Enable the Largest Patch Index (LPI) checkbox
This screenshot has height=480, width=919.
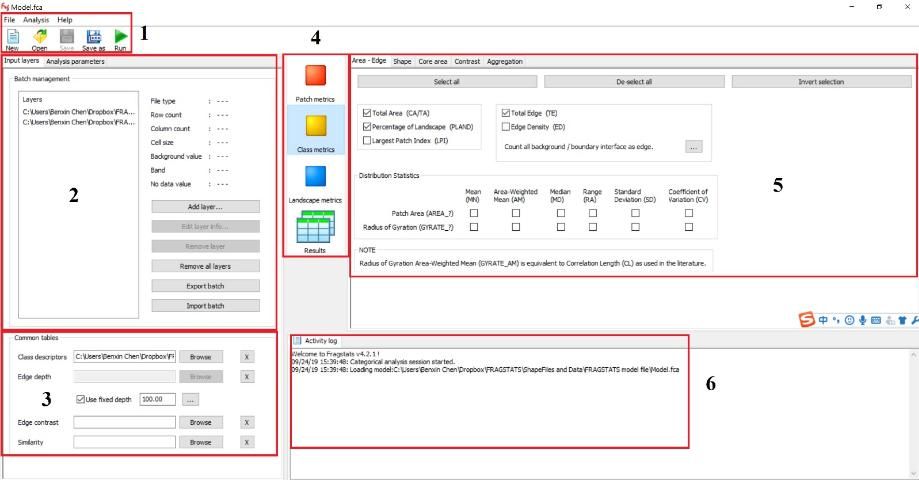coord(368,140)
